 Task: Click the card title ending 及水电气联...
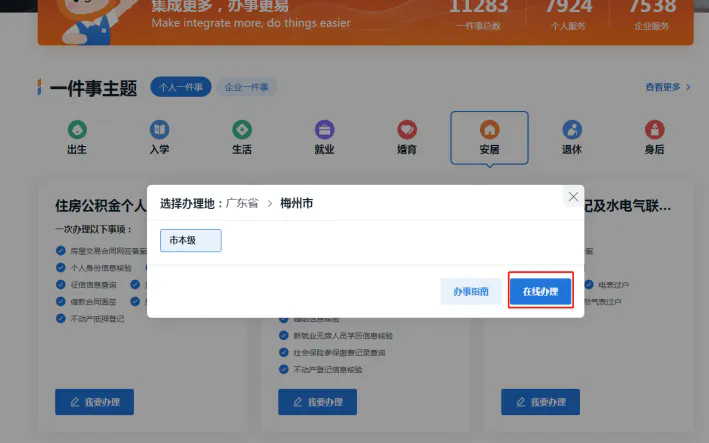628,206
